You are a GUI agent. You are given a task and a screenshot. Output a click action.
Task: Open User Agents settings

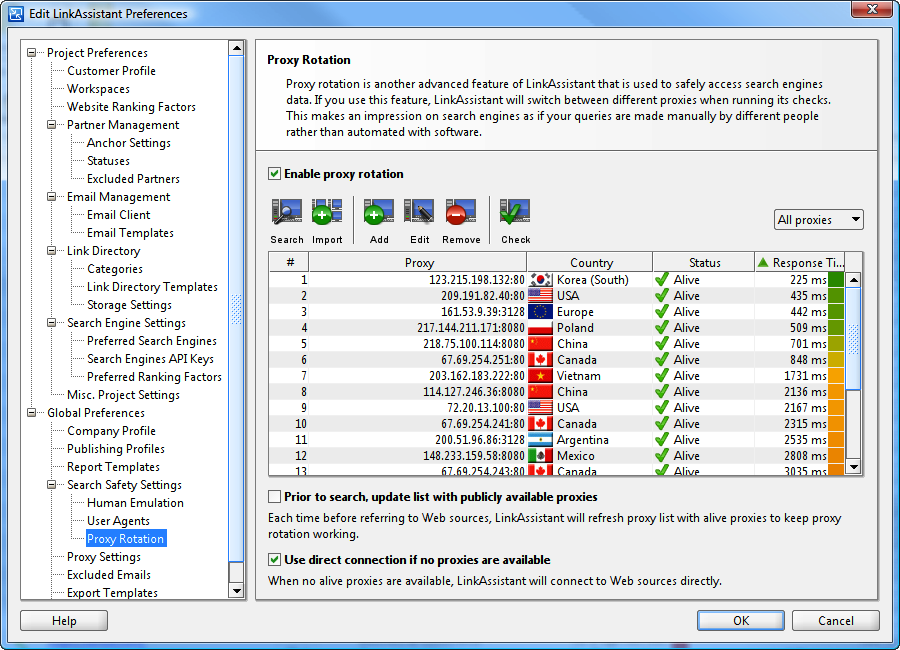[x=118, y=521]
